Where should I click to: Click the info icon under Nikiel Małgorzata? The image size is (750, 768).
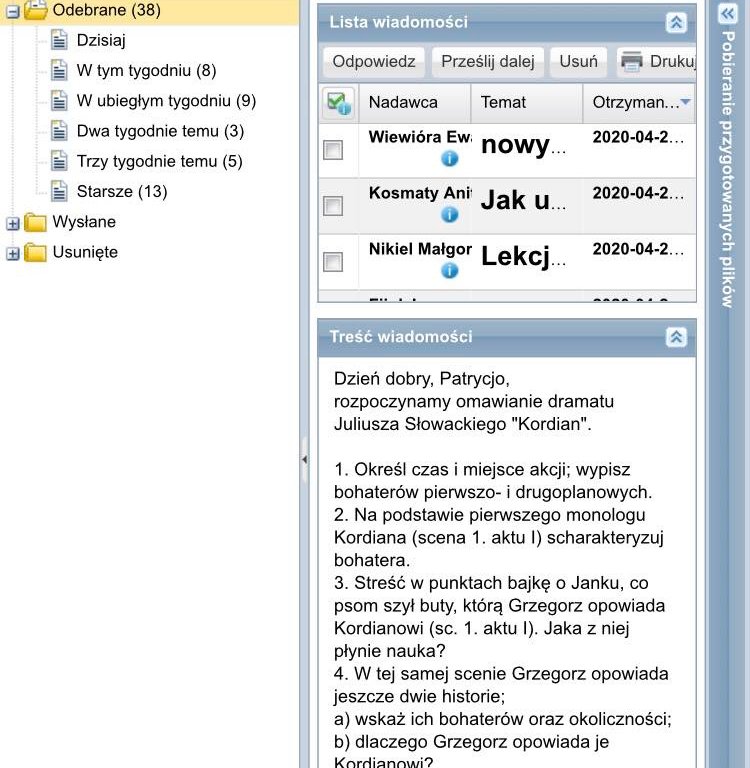tap(450, 270)
